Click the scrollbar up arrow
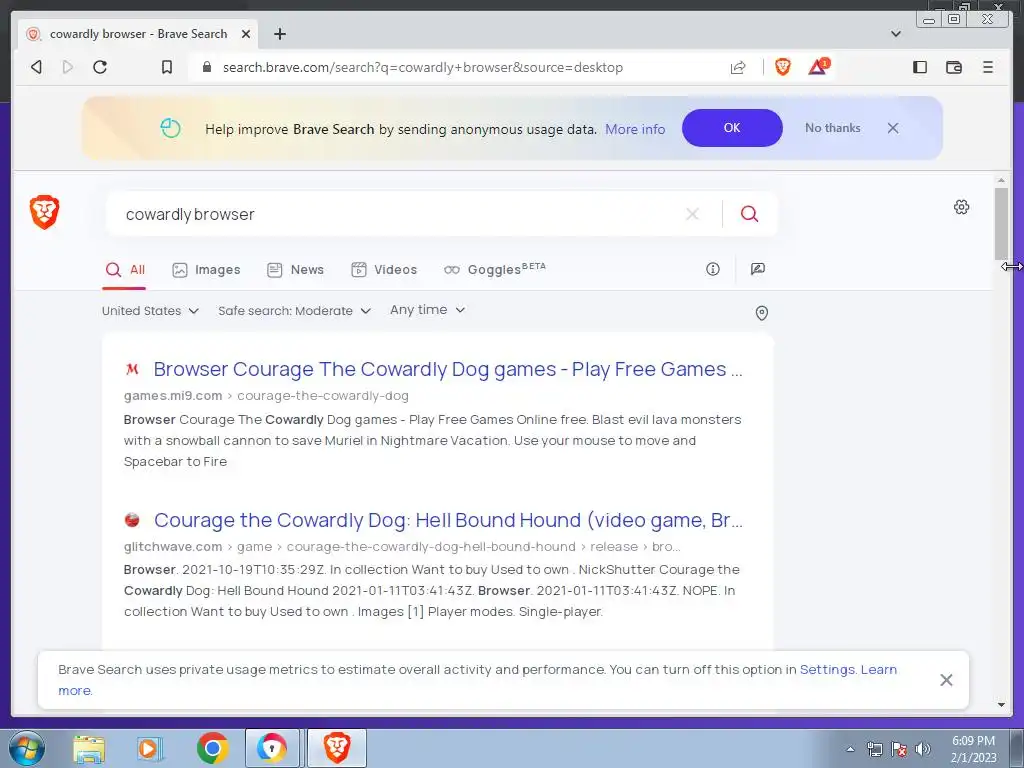Screen dimensions: 1024x768 (1001, 180)
